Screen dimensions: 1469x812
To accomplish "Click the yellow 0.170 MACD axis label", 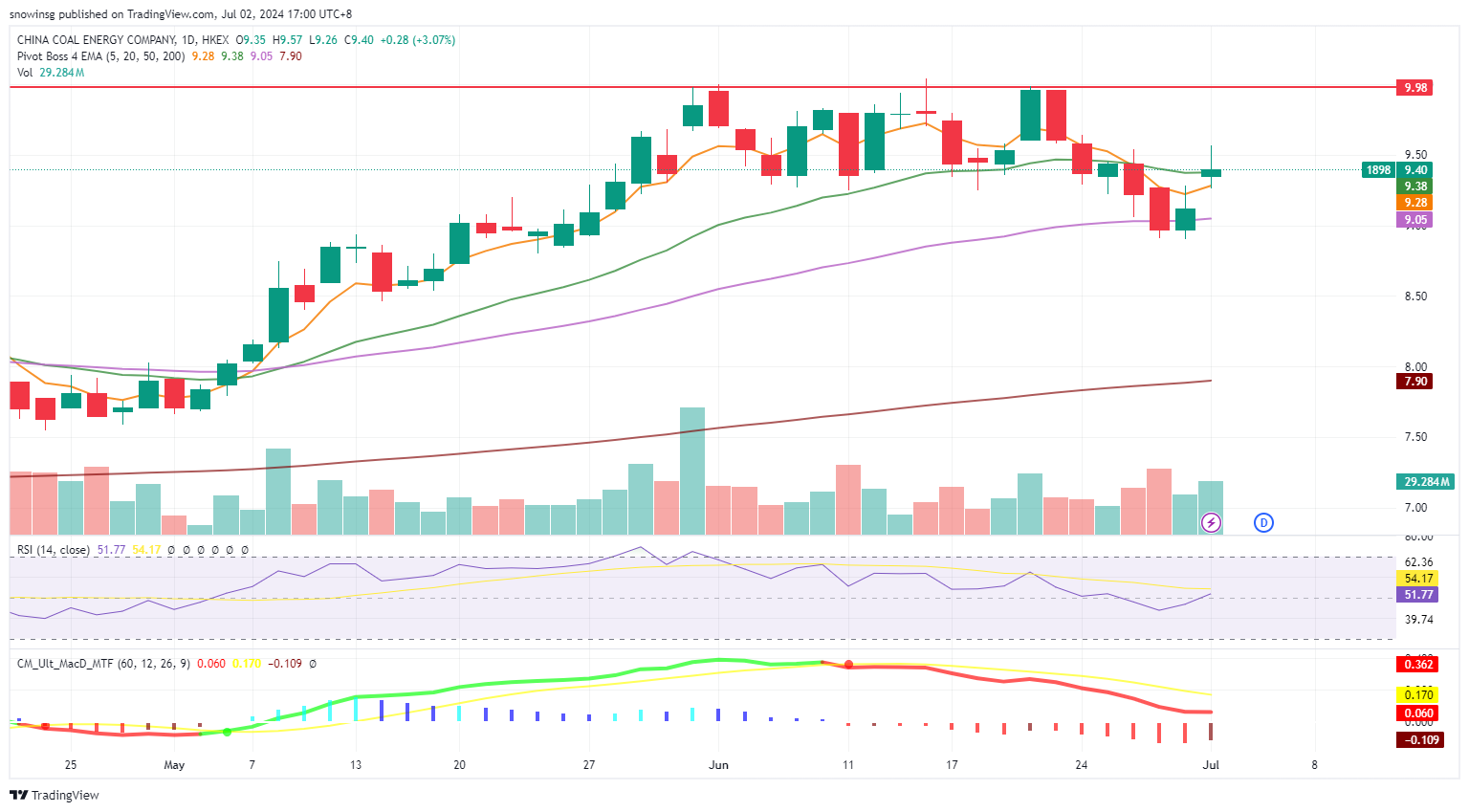I will click(1418, 694).
